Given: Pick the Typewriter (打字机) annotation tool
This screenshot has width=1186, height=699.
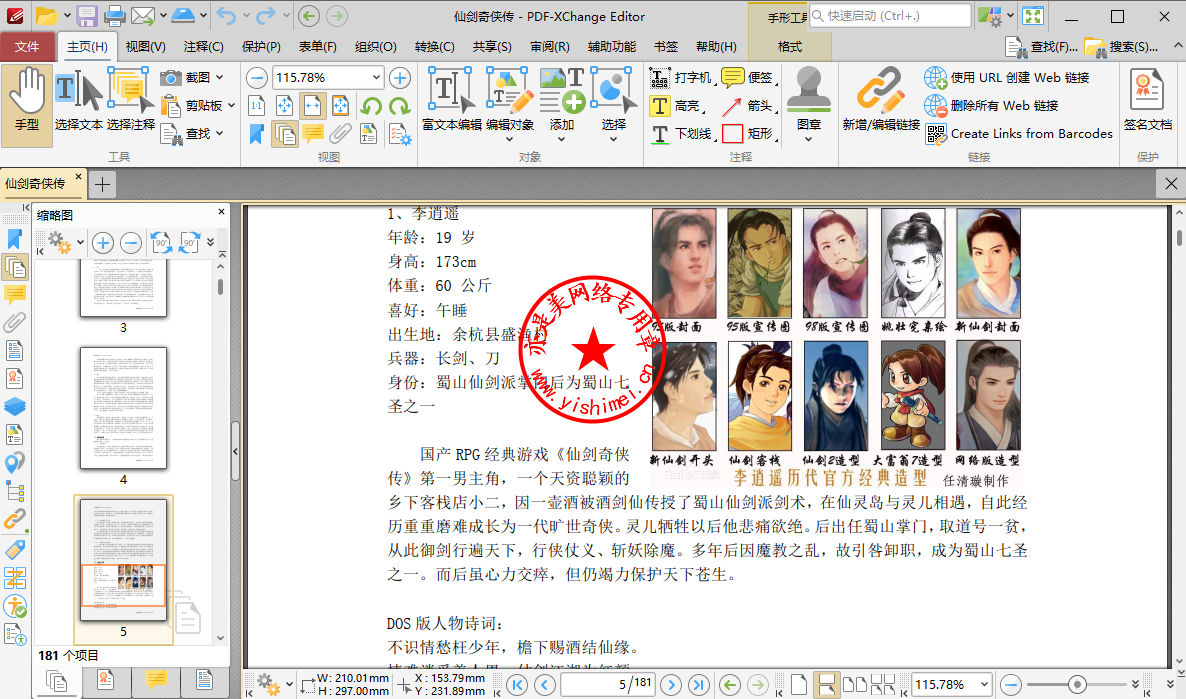Looking at the screenshot, I should (682, 78).
